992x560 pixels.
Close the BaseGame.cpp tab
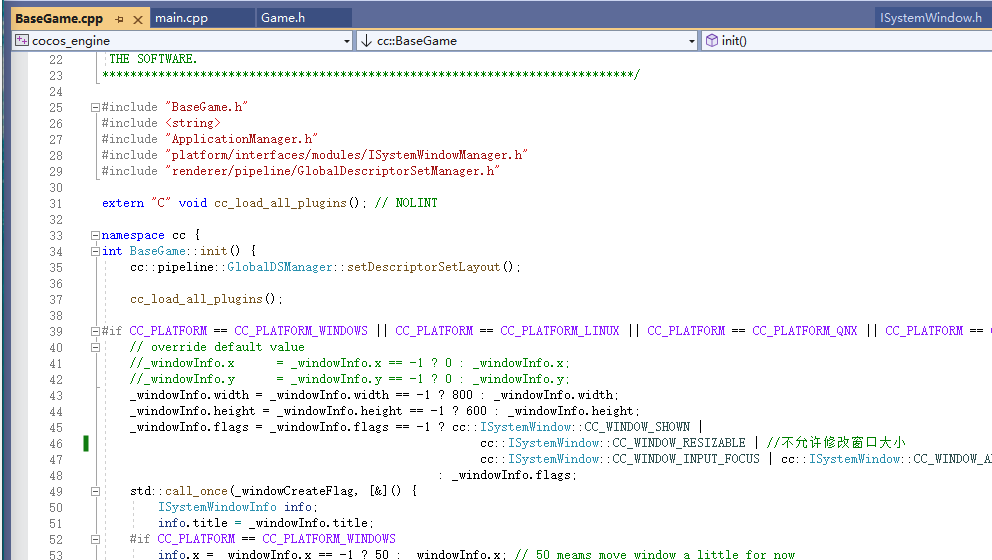[x=137, y=19]
